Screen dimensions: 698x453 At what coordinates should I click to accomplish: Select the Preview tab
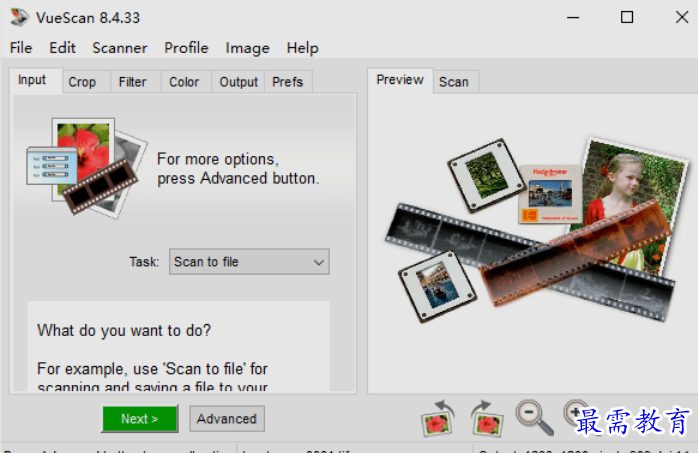click(400, 80)
